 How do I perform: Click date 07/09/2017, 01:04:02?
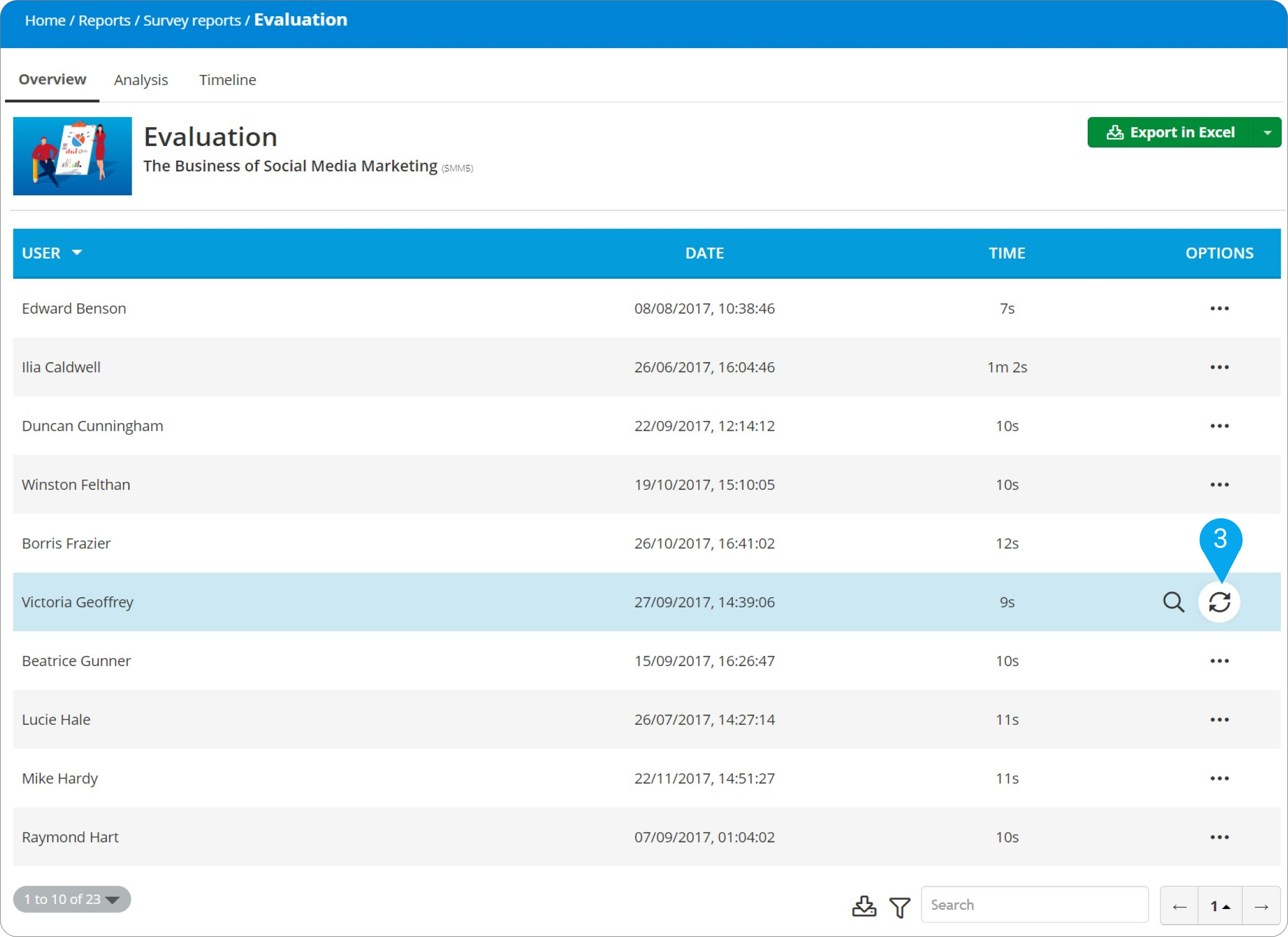(704, 837)
